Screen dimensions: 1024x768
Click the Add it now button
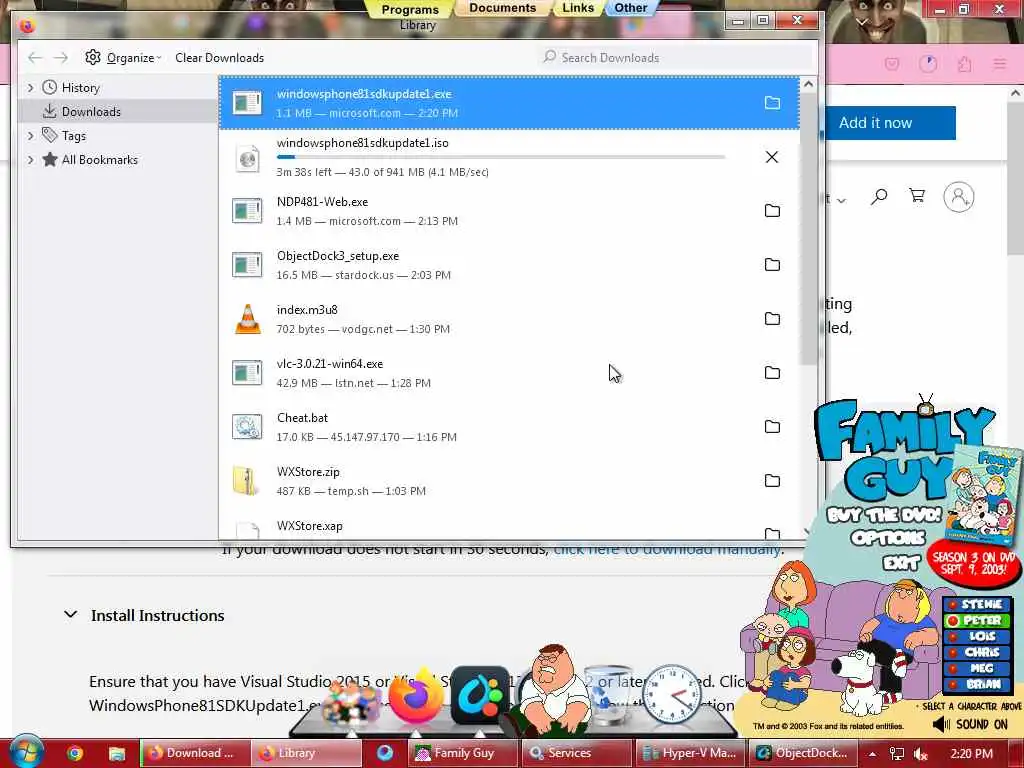pyautogui.click(x=890, y=123)
